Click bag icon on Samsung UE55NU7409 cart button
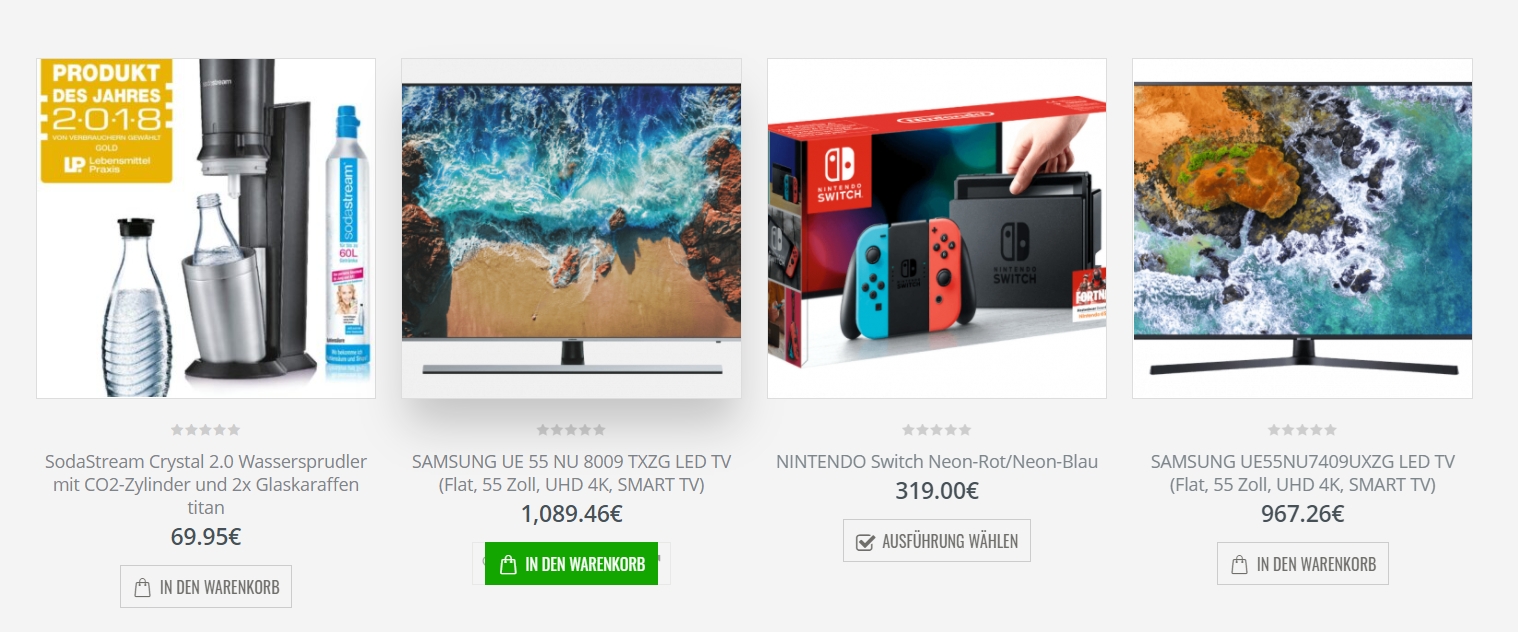 (1239, 564)
